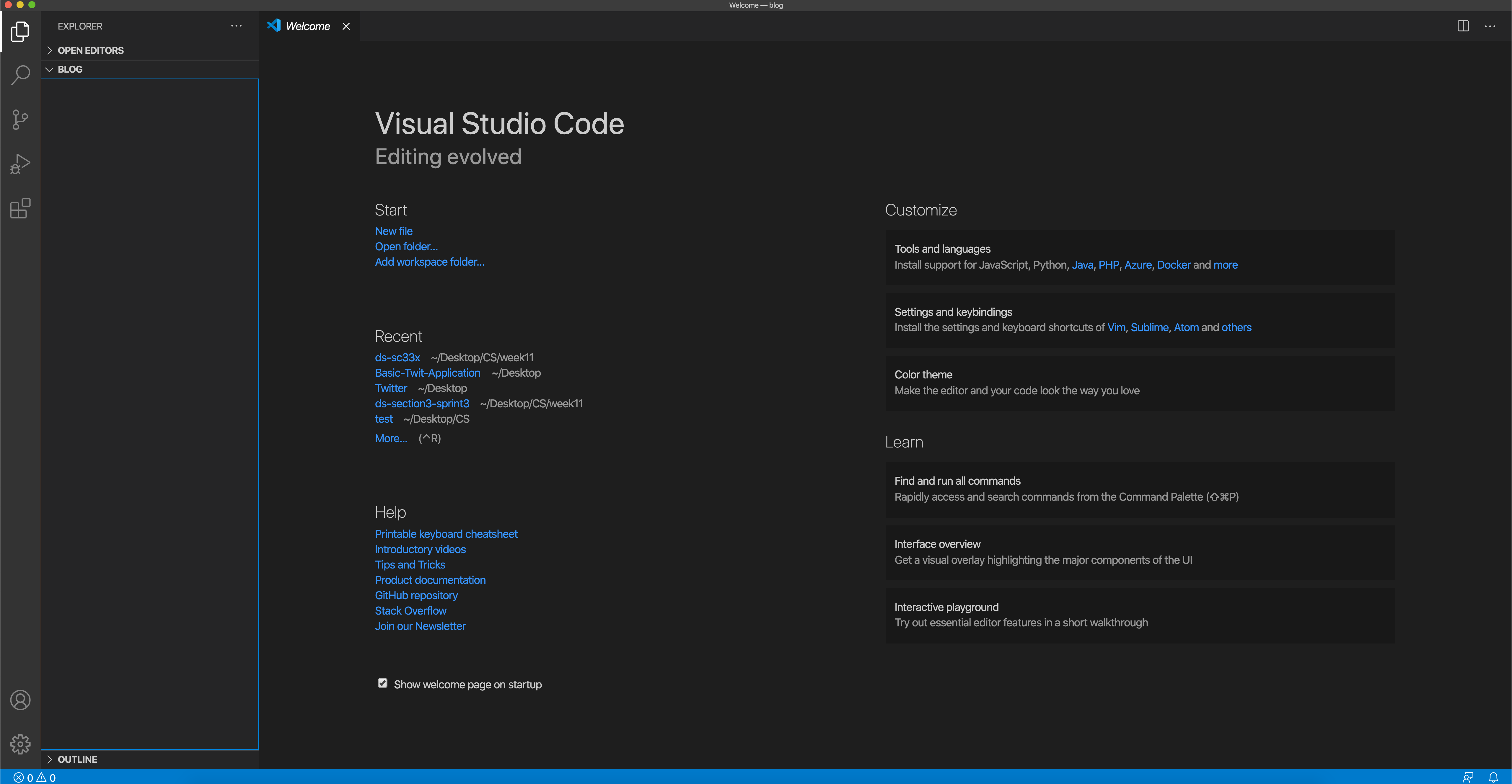1512x784 pixels.
Task: Open Product documentation link
Action: (x=430, y=580)
